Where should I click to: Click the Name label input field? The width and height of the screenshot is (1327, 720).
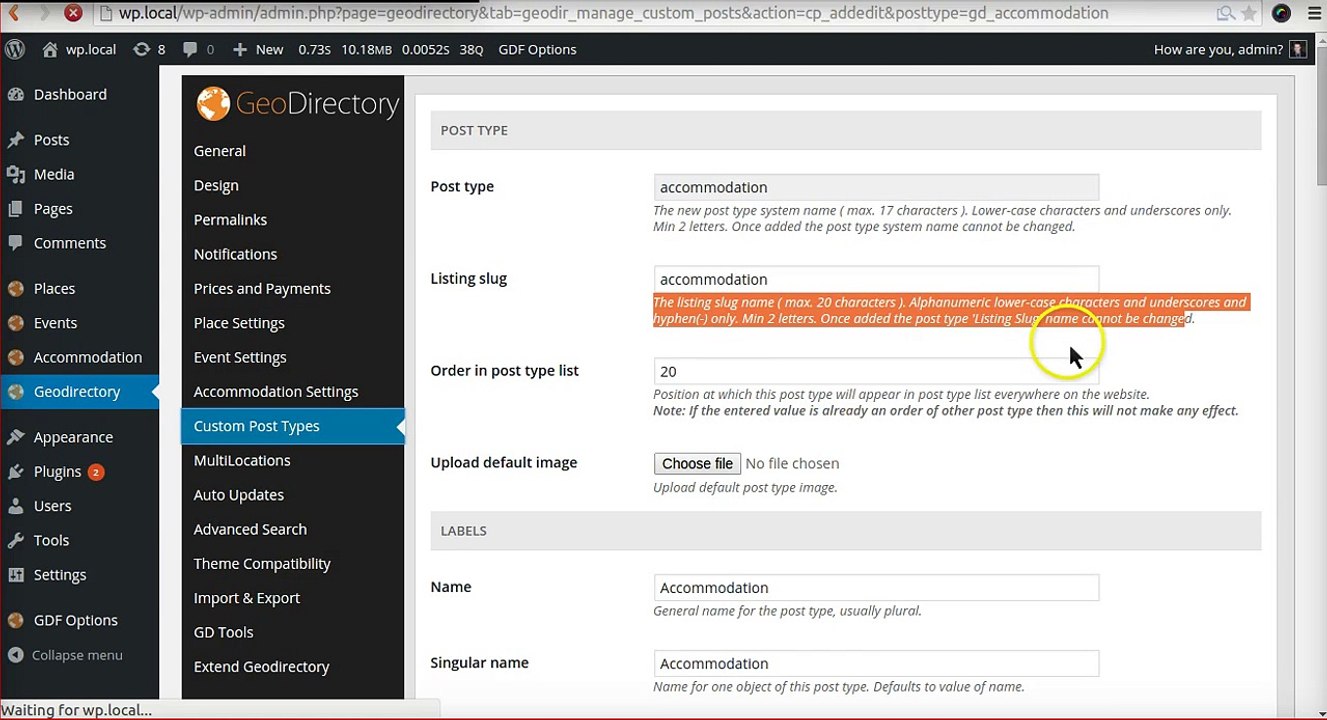pyautogui.click(x=876, y=587)
